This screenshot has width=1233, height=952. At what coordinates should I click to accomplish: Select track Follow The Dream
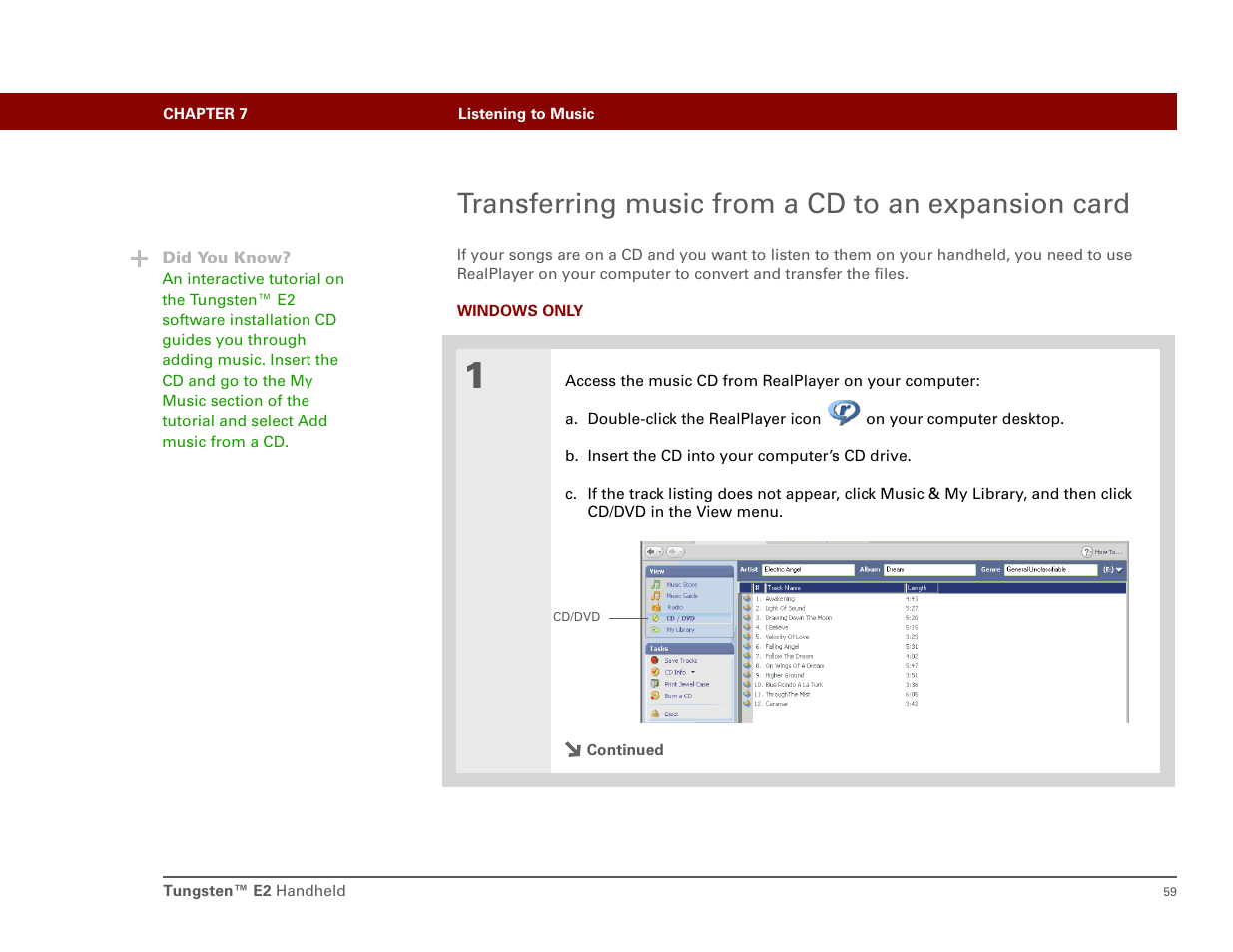[789, 657]
